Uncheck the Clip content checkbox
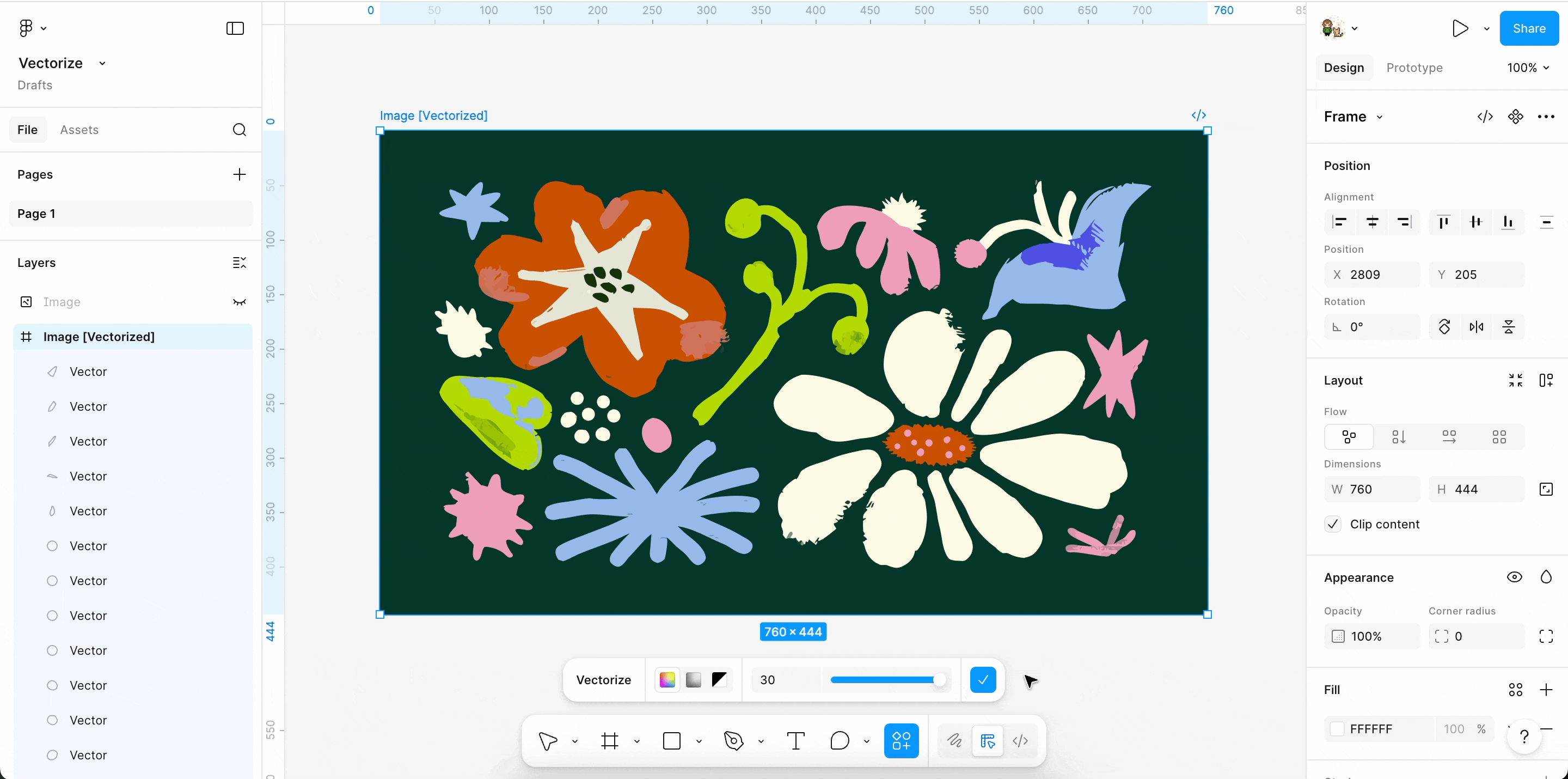Viewport: 1568px width, 779px height. click(x=1333, y=524)
